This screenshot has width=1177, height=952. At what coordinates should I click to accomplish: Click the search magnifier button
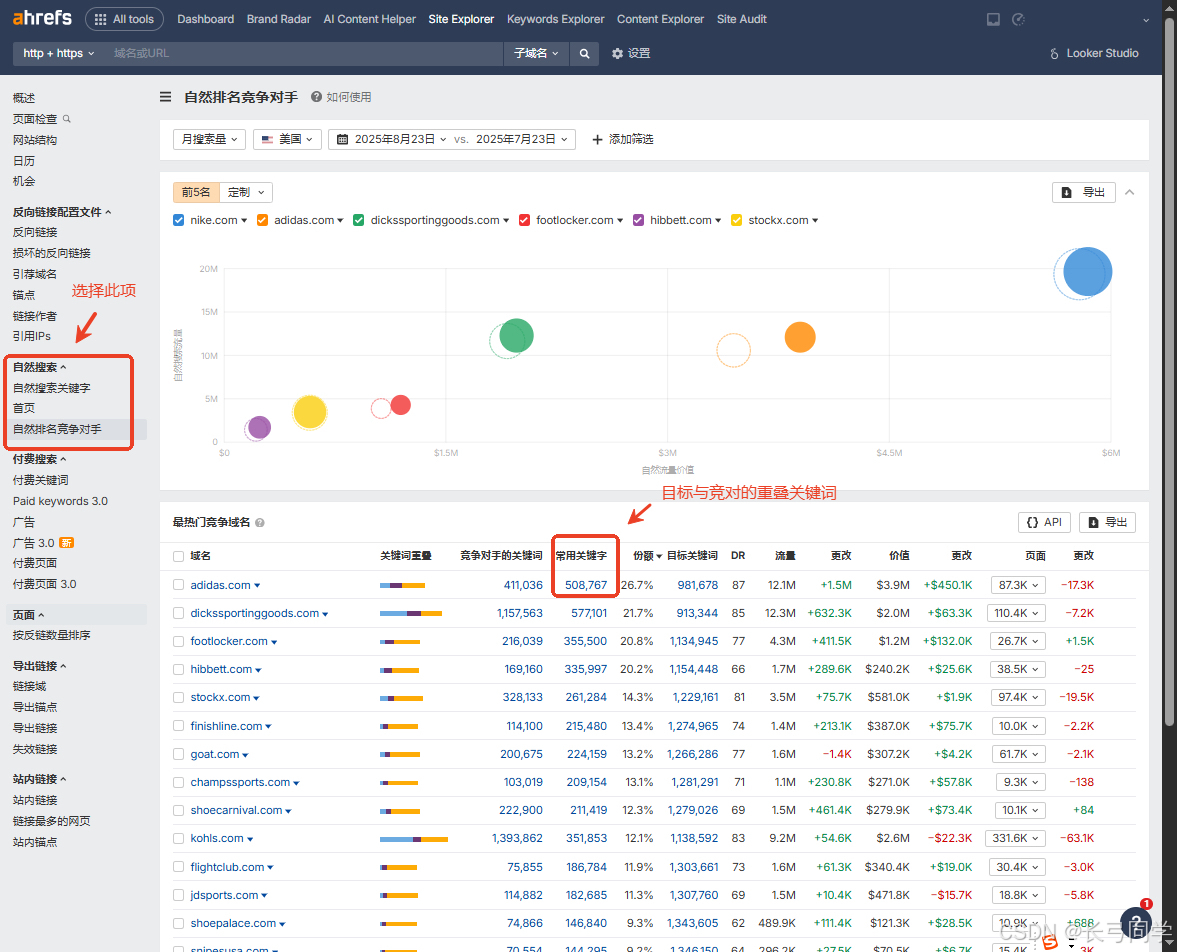[584, 53]
